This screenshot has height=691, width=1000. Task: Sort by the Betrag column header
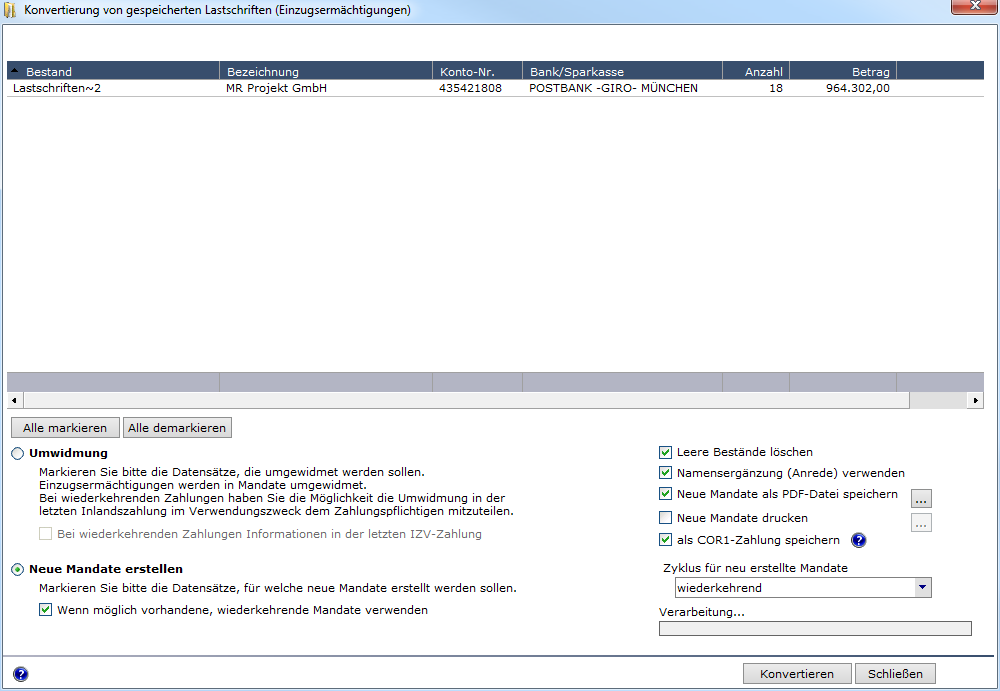(x=842, y=71)
